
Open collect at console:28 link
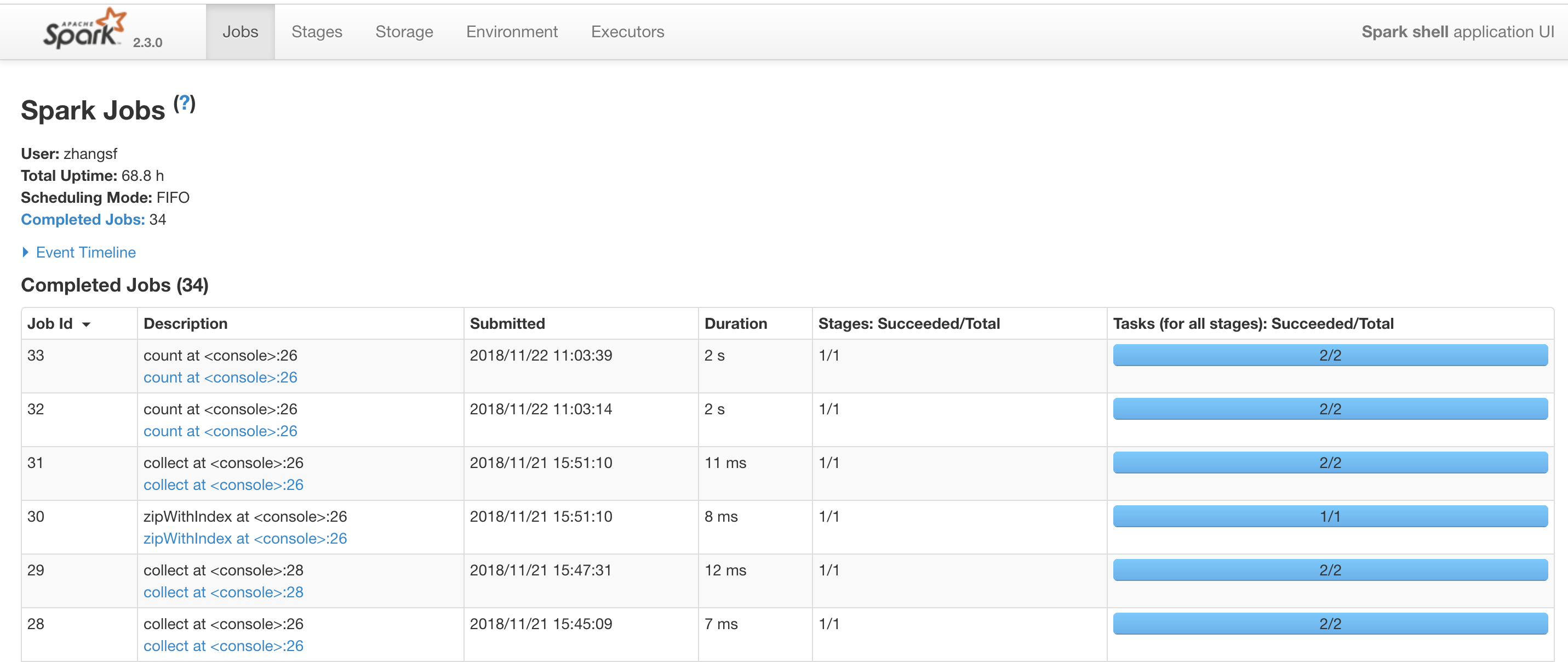(x=223, y=592)
